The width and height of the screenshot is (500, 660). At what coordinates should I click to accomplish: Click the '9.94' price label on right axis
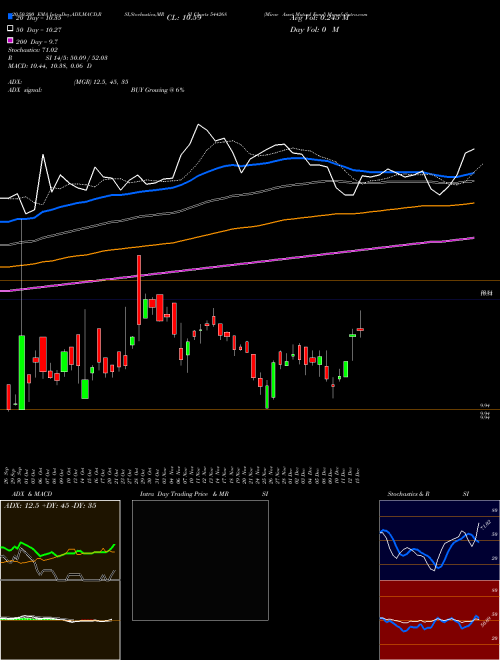tap(485, 405)
